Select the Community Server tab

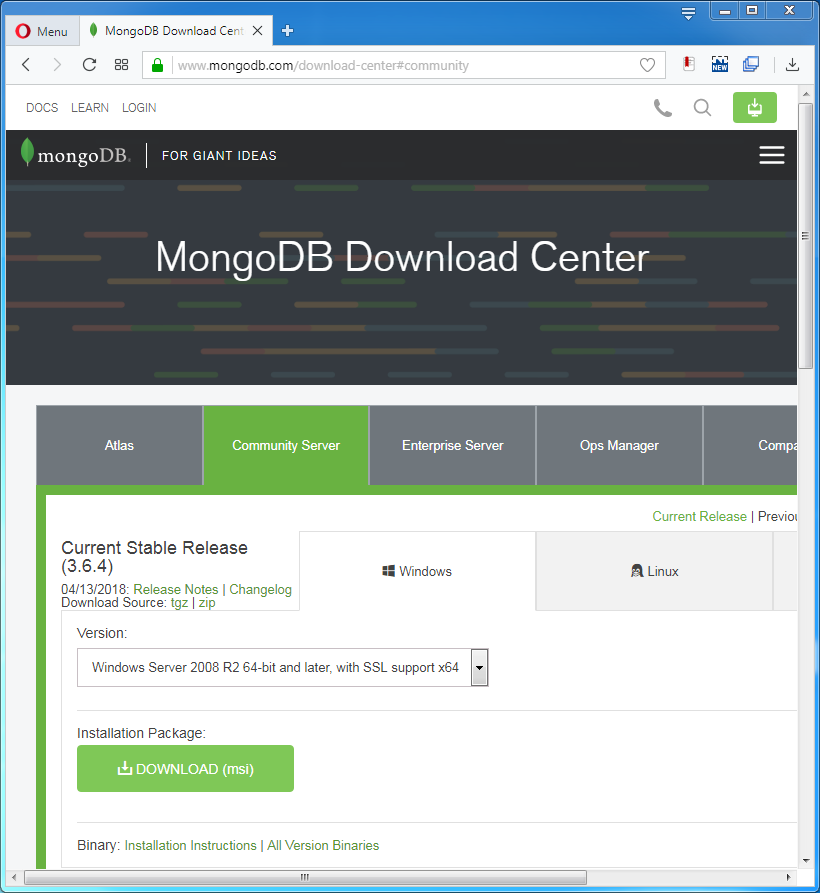(286, 445)
